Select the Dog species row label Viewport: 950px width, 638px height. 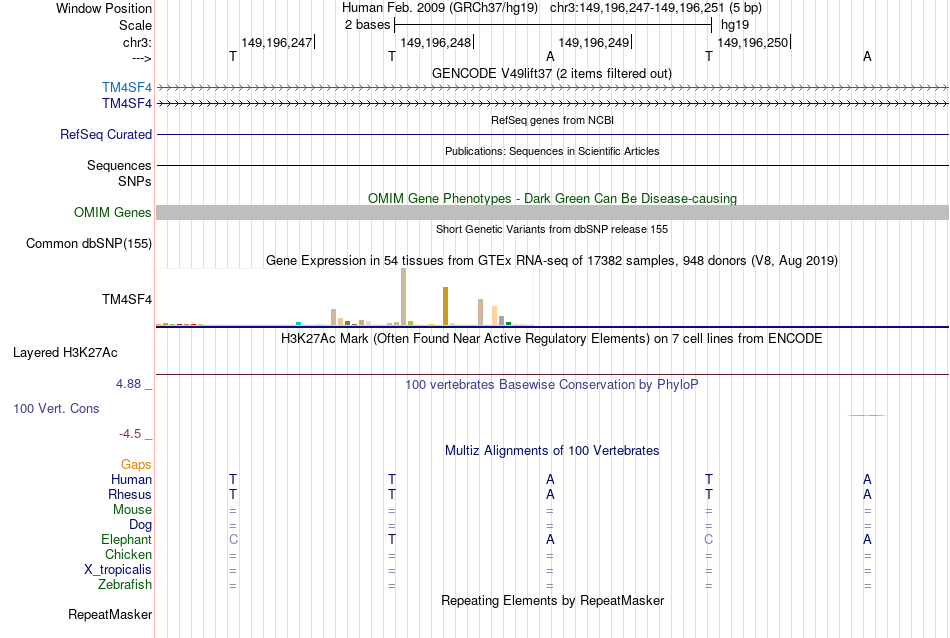pyautogui.click(x=141, y=525)
